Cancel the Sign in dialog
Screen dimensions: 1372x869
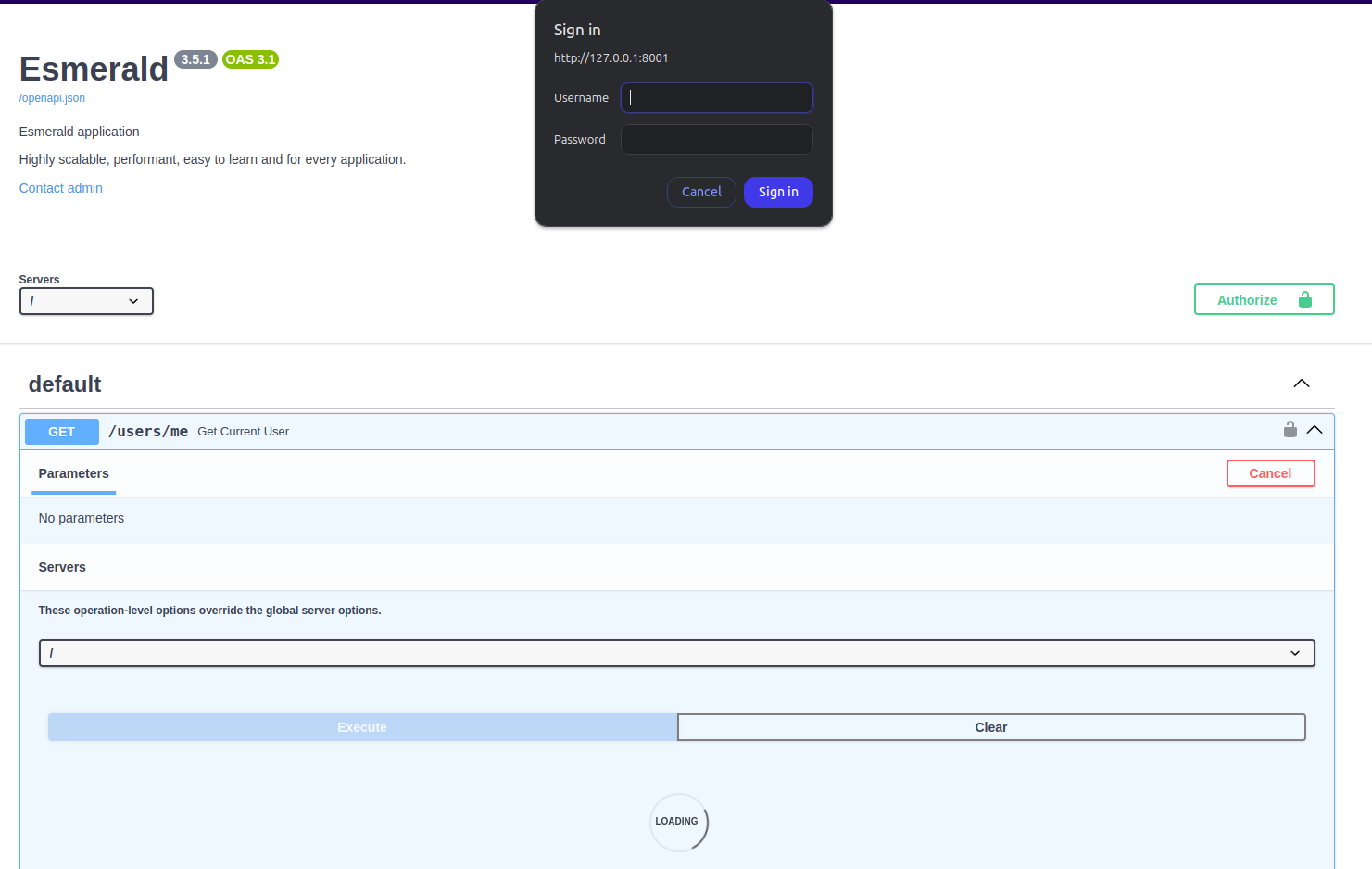(701, 192)
